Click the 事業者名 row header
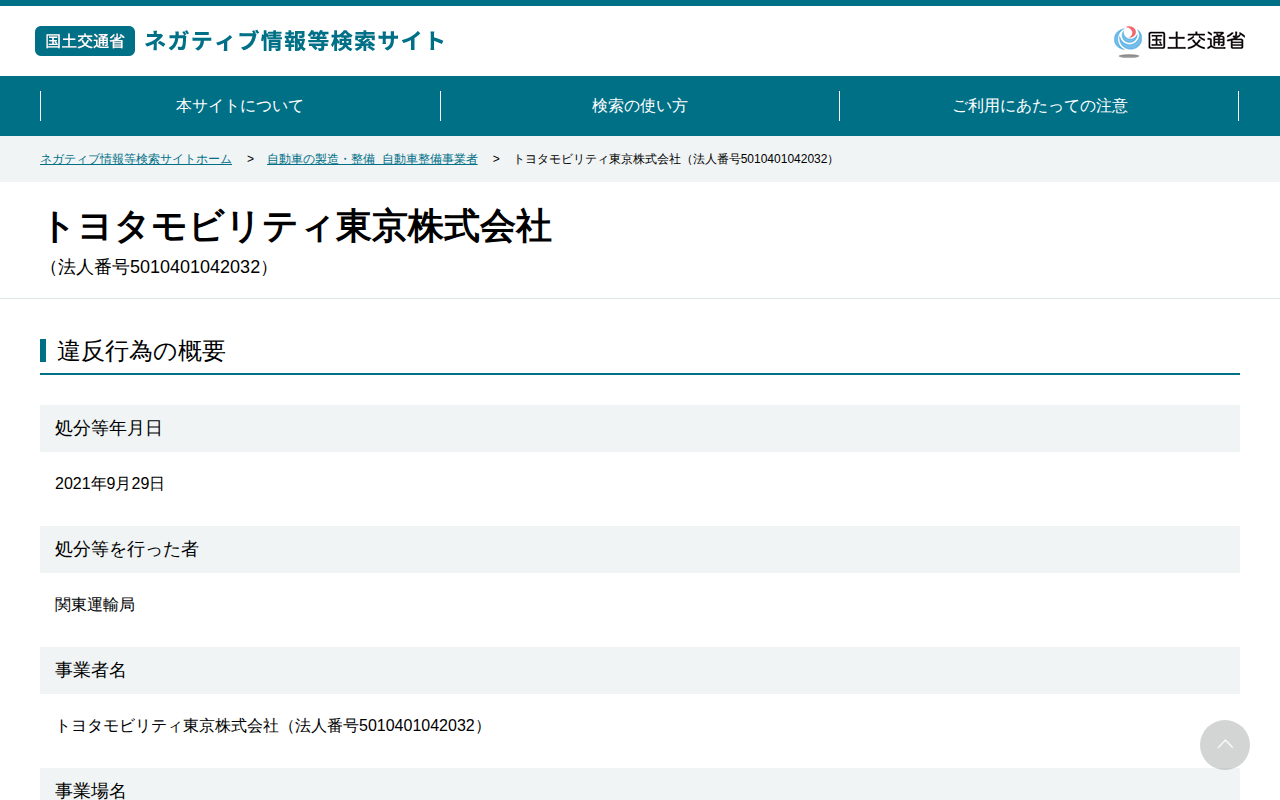Viewport: 1280px width, 800px height. coord(640,670)
